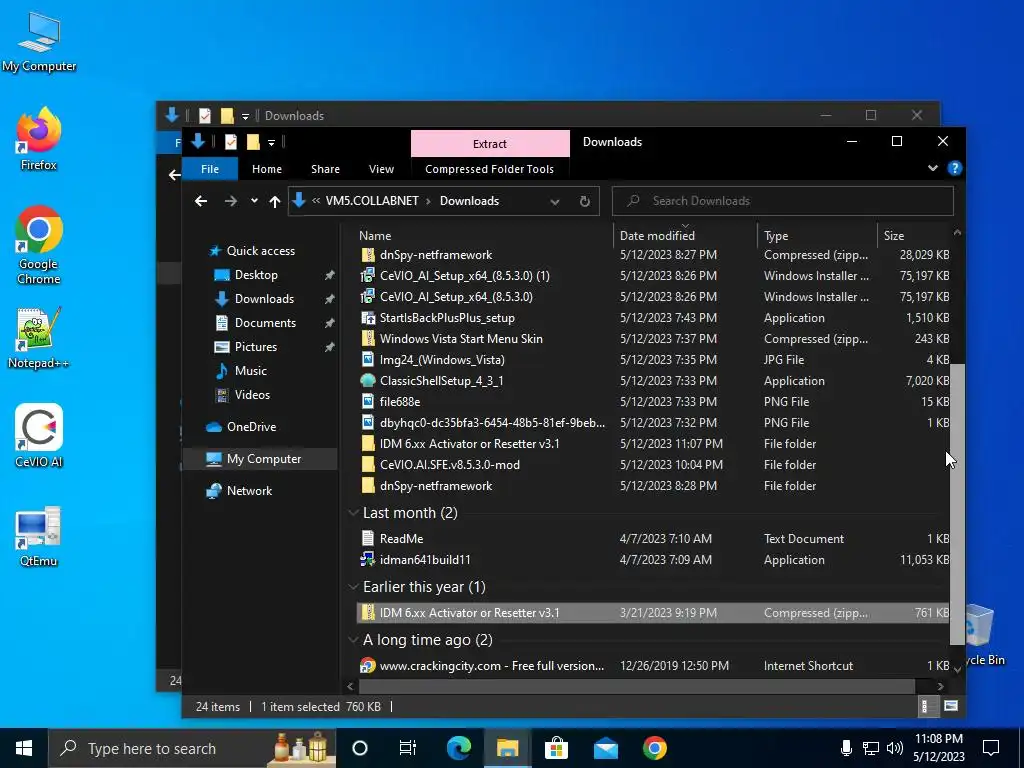Open Microsoft Store from the taskbar
Viewport: 1024px width, 768px height.
(x=556, y=748)
